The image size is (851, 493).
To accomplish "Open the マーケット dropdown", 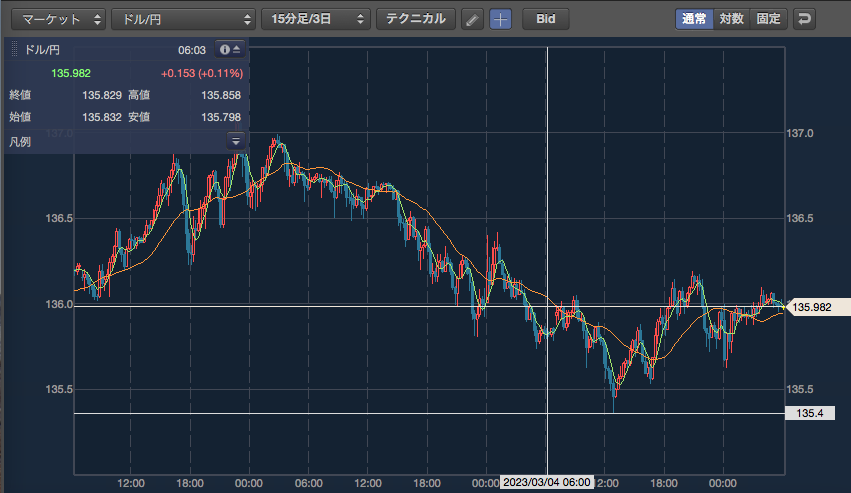I will 58,19.
